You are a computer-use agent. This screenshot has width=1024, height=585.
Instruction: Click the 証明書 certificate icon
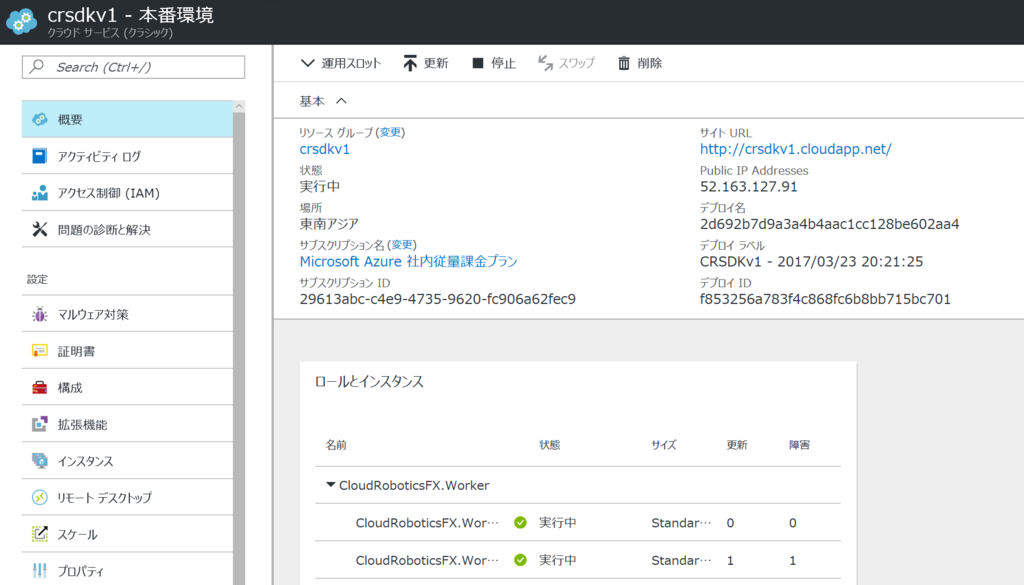tap(39, 351)
